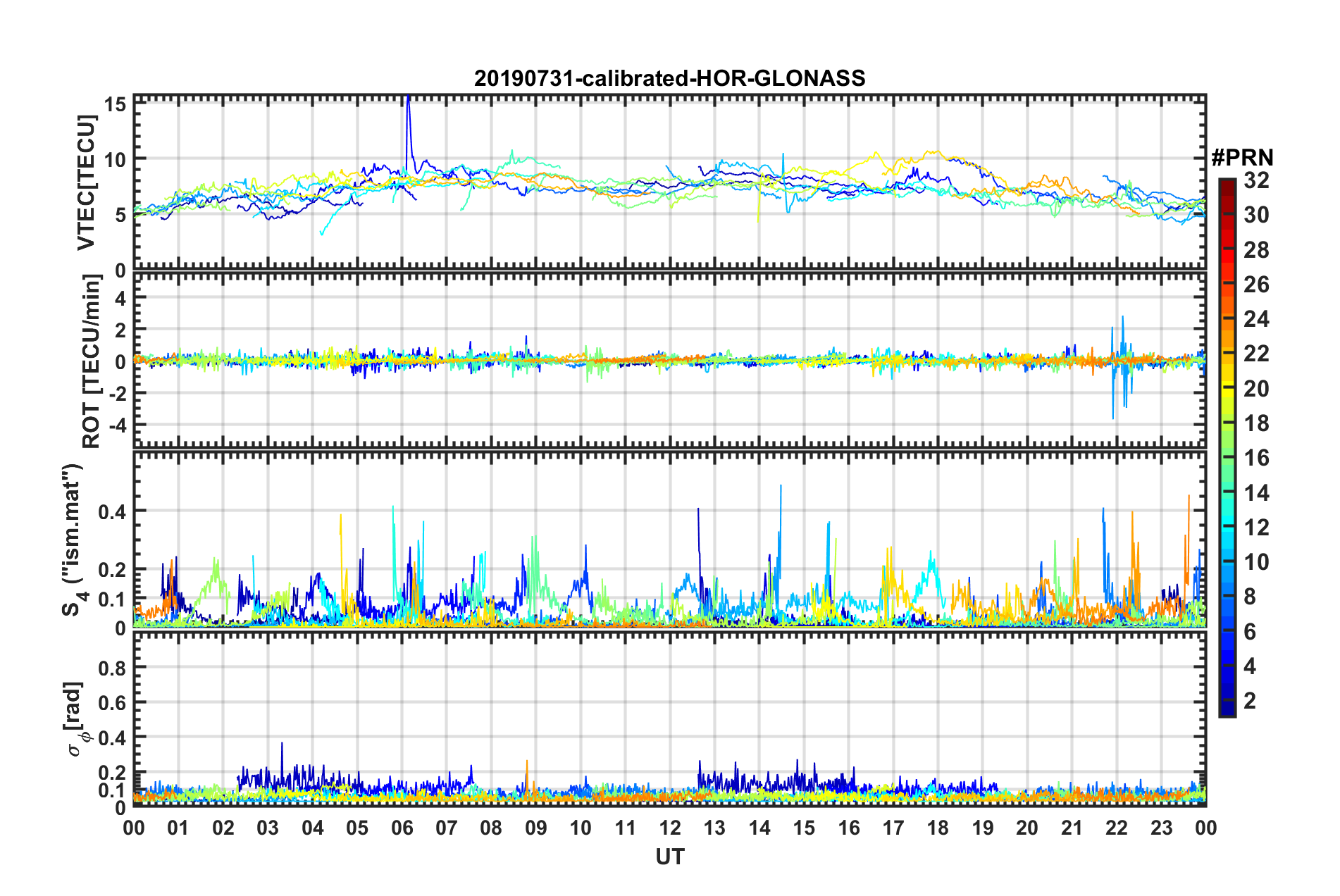Click the colorbar label 26

click(x=1256, y=285)
